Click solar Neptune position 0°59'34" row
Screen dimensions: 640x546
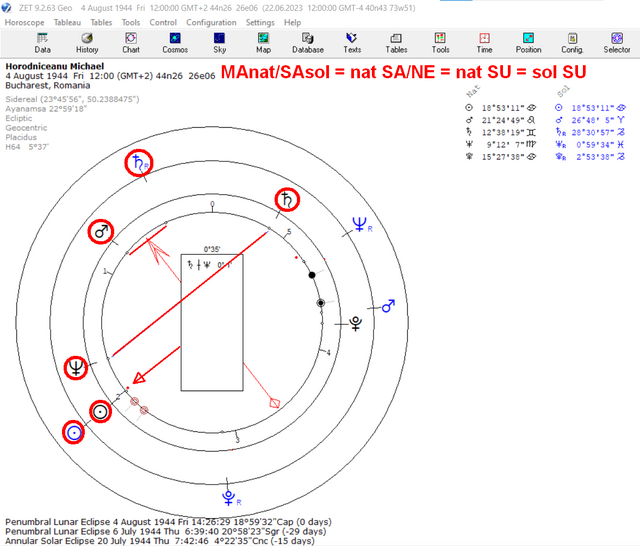point(590,144)
